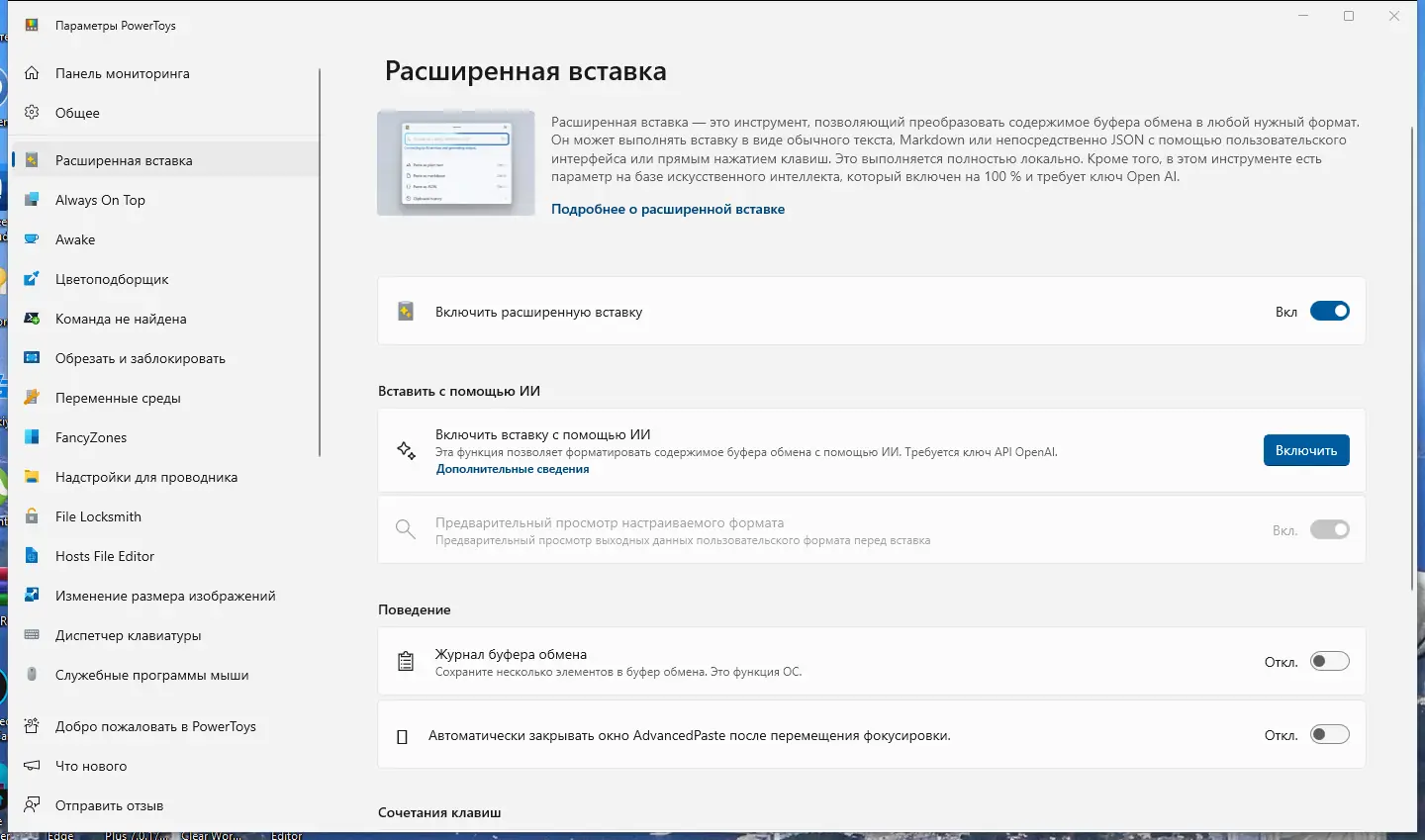Click the main content vertical scrollbar
Viewport: 1425px width, 840px height.
pos(1412,358)
